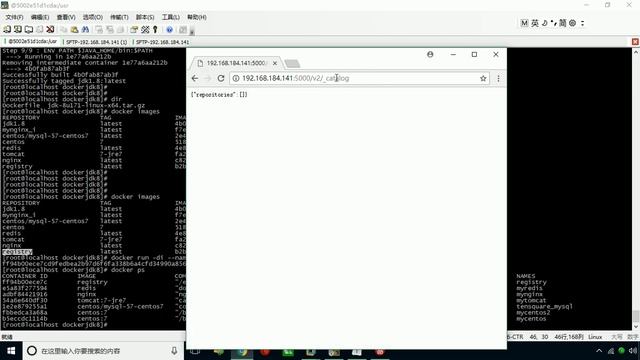Click the status bar 46行,168列 entry
This screenshot has height=360, width=640.
568,337
